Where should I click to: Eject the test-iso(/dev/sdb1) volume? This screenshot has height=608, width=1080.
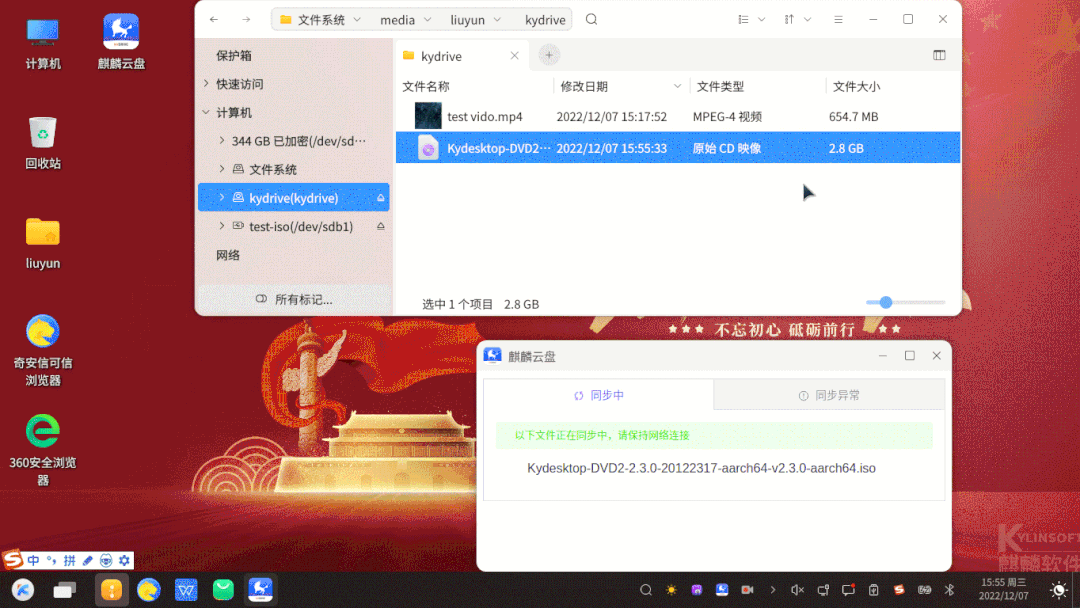380,226
